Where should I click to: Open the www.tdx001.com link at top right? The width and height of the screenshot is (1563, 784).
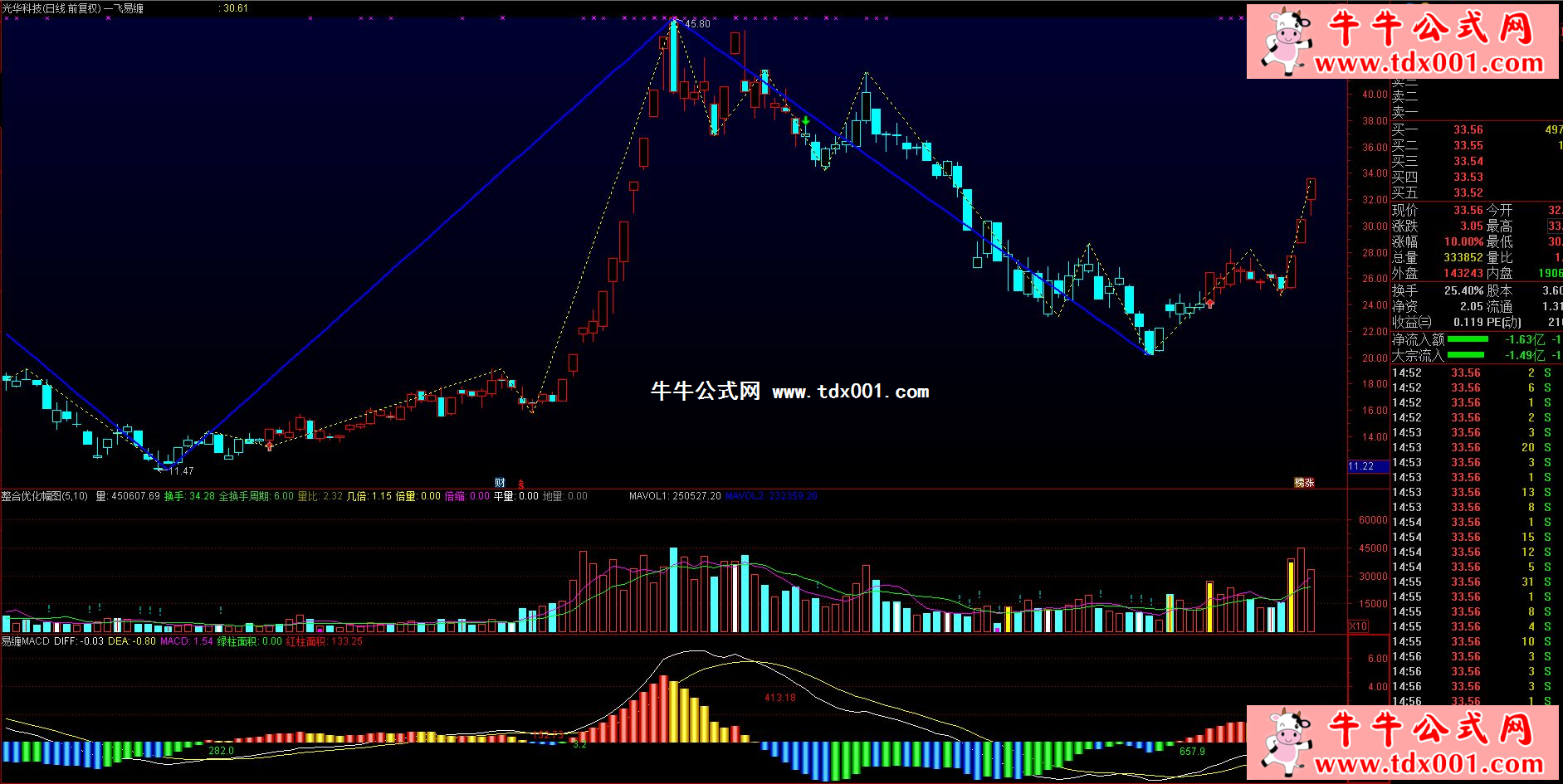click(1428, 63)
